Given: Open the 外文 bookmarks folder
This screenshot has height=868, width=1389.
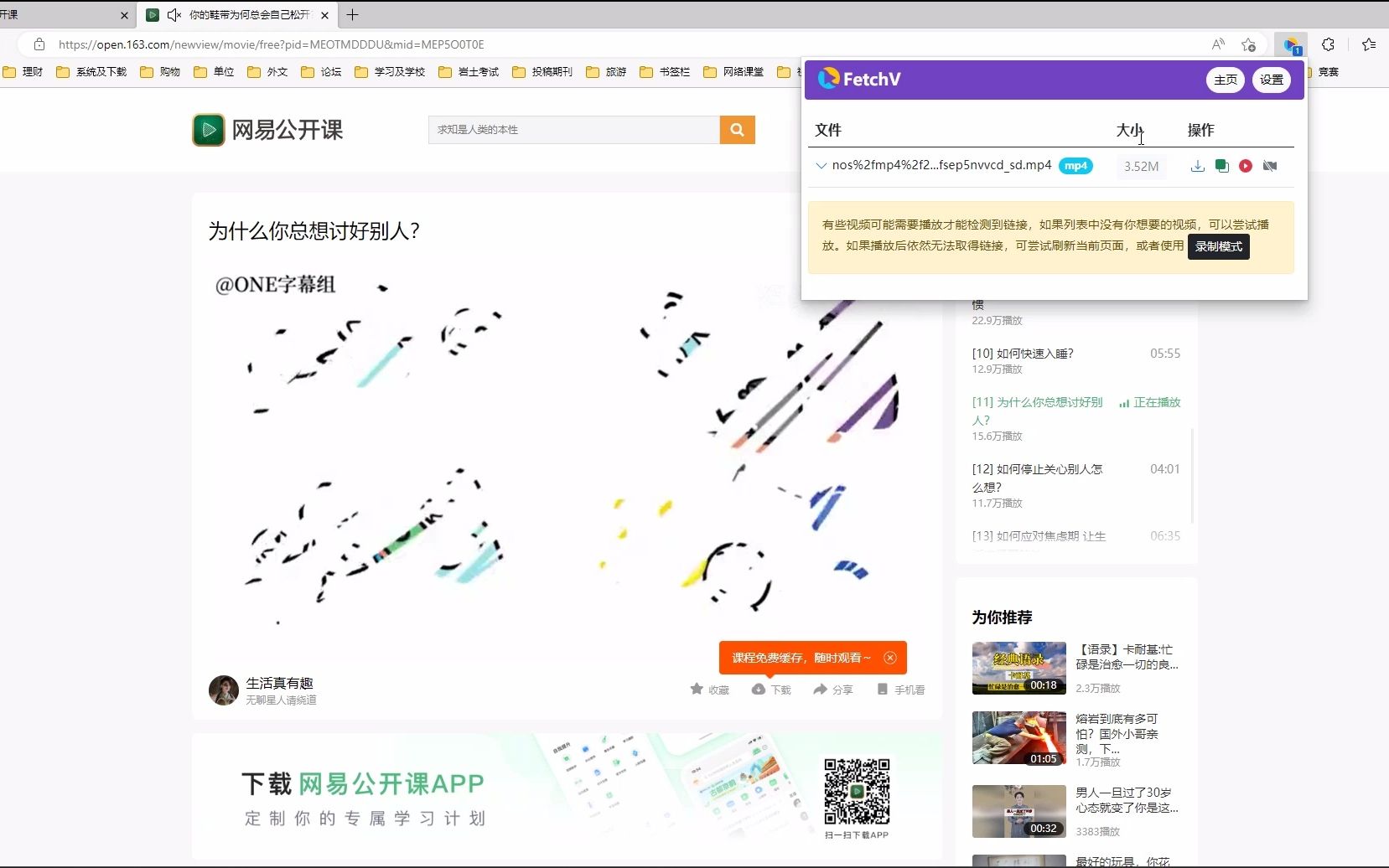Looking at the screenshot, I should (x=267, y=72).
